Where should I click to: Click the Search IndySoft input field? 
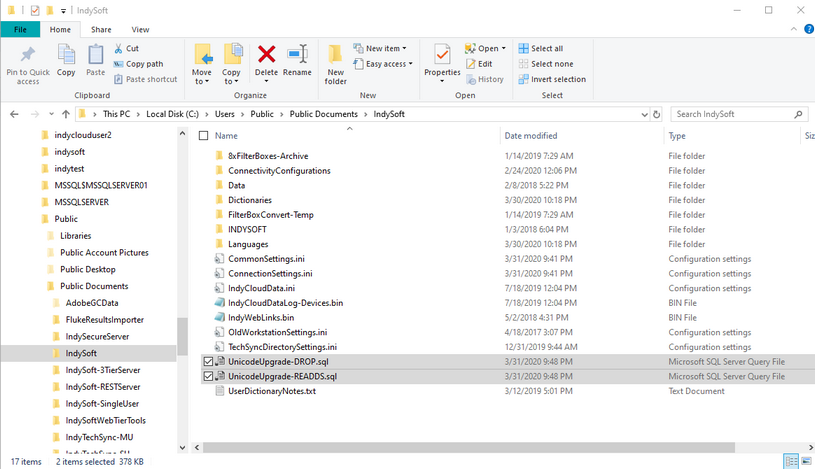735,114
